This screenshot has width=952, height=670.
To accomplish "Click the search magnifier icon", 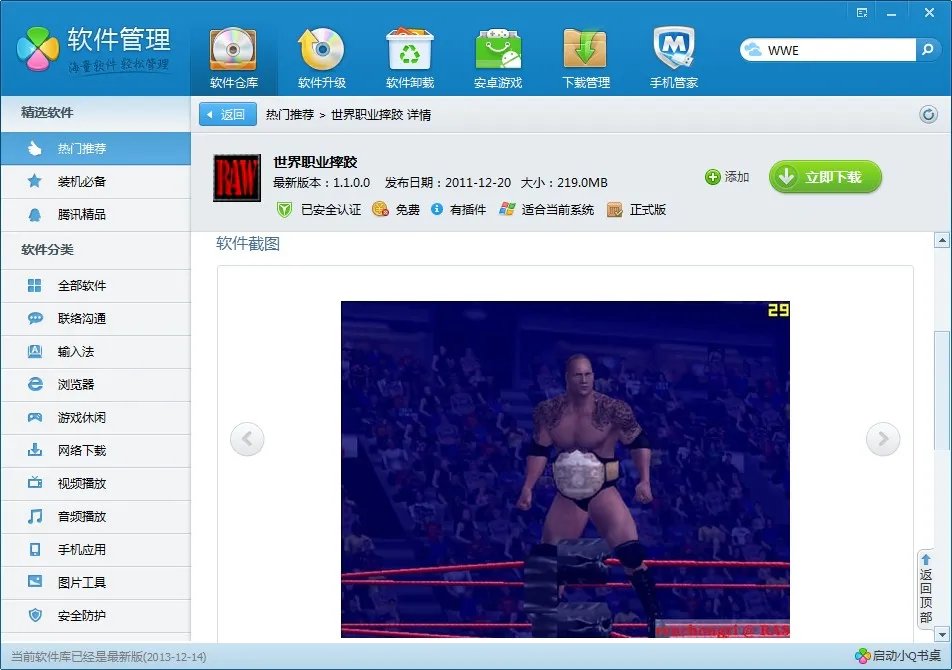I will (929, 47).
